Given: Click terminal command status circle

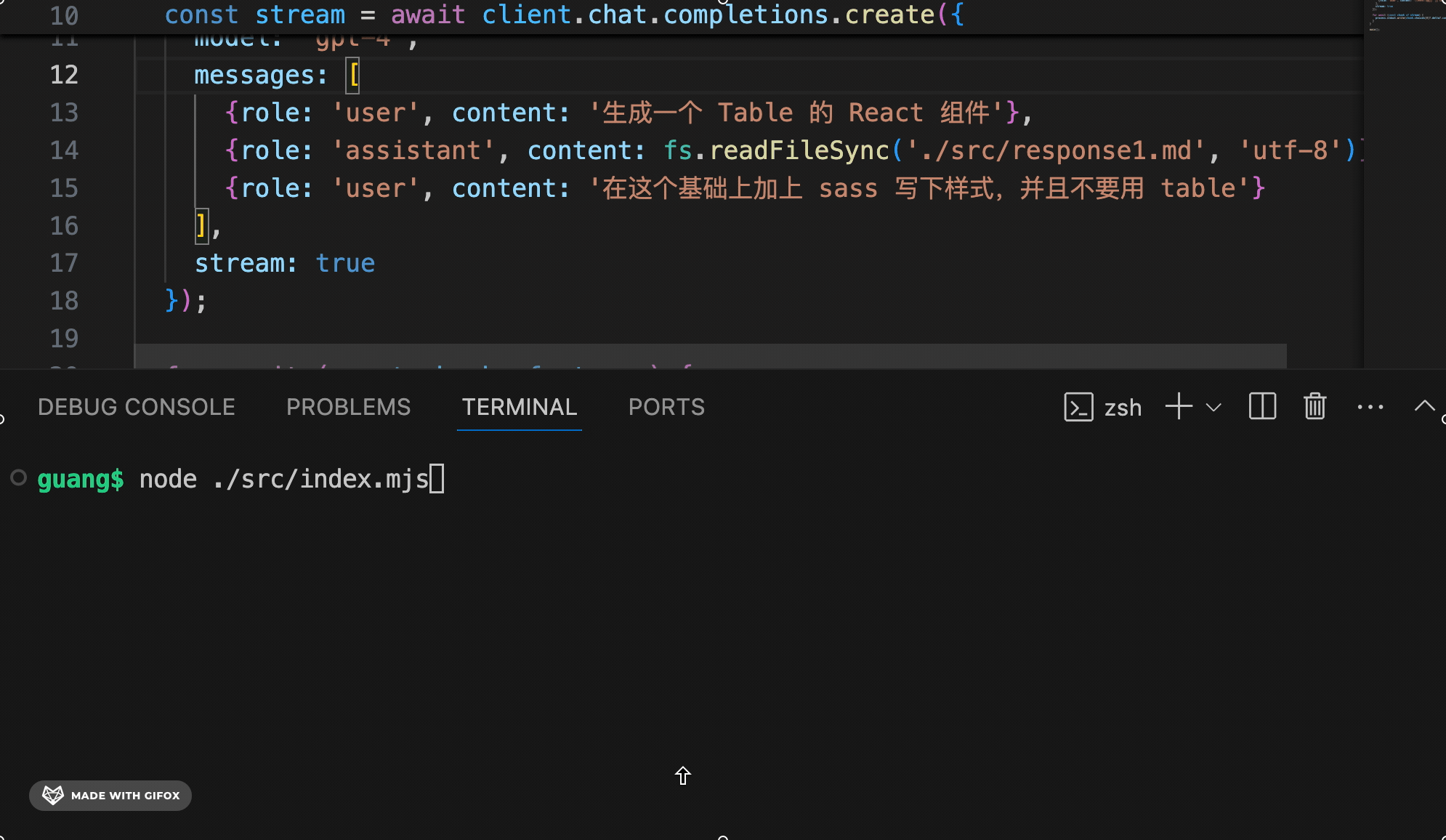Looking at the screenshot, I should (19, 477).
